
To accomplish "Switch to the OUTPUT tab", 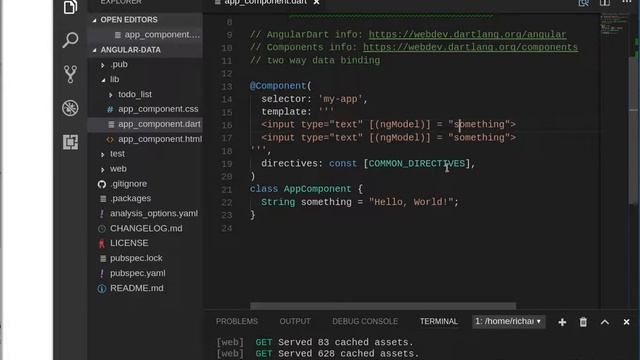I will click(295, 322).
